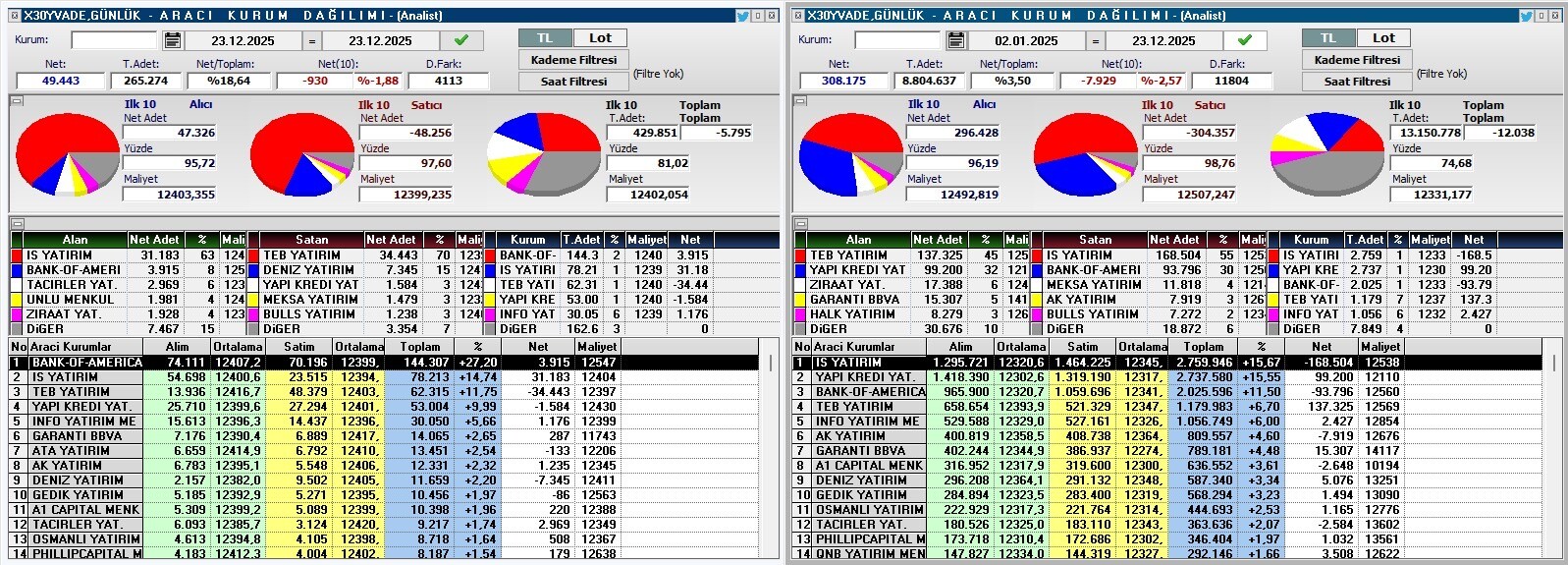The image size is (1568, 565).
Task: Collapse the pie chart section in the left window
Action: [x=17, y=101]
